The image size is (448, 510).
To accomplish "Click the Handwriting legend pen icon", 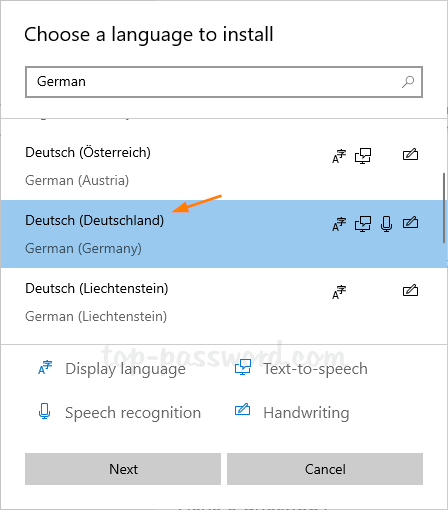I will click(243, 410).
